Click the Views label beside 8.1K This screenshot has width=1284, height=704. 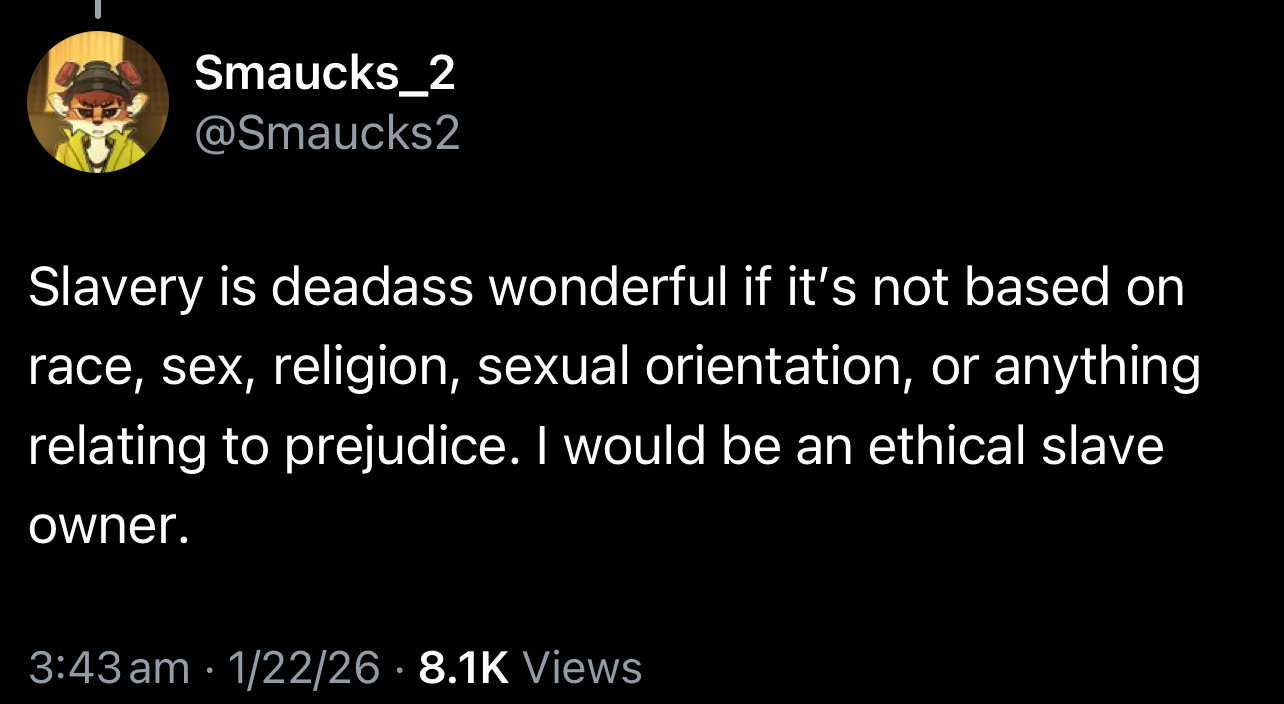pos(582,667)
